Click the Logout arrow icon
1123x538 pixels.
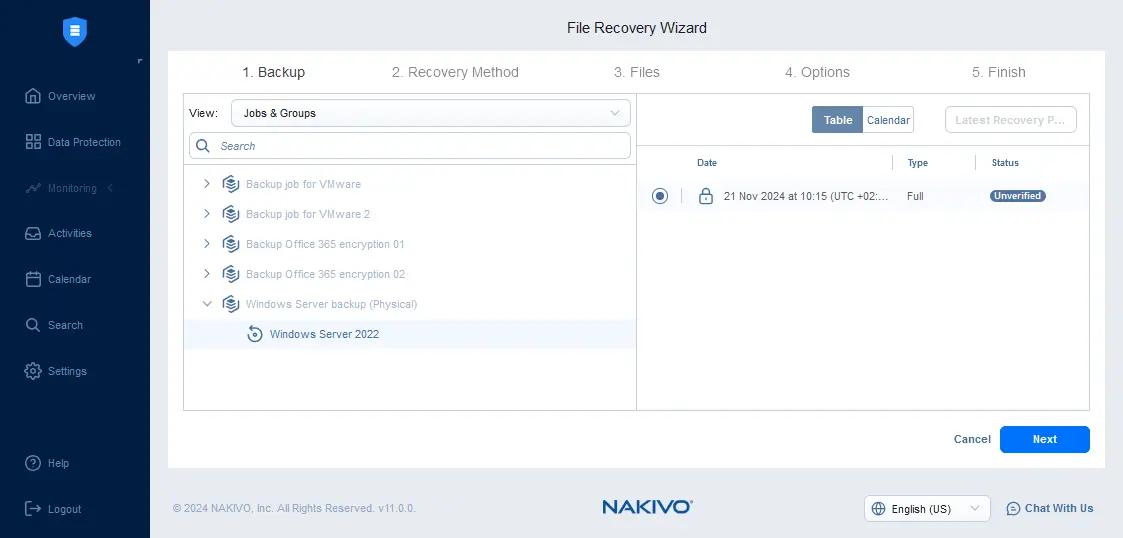[33, 509]
